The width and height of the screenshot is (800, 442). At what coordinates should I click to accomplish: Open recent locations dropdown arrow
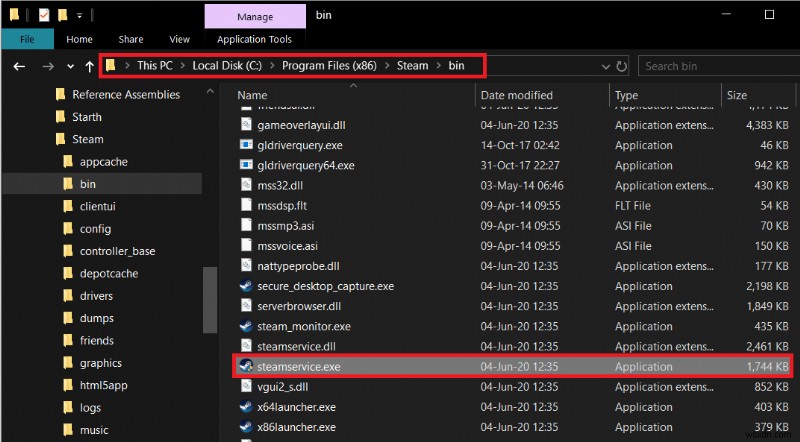[70, 66]
